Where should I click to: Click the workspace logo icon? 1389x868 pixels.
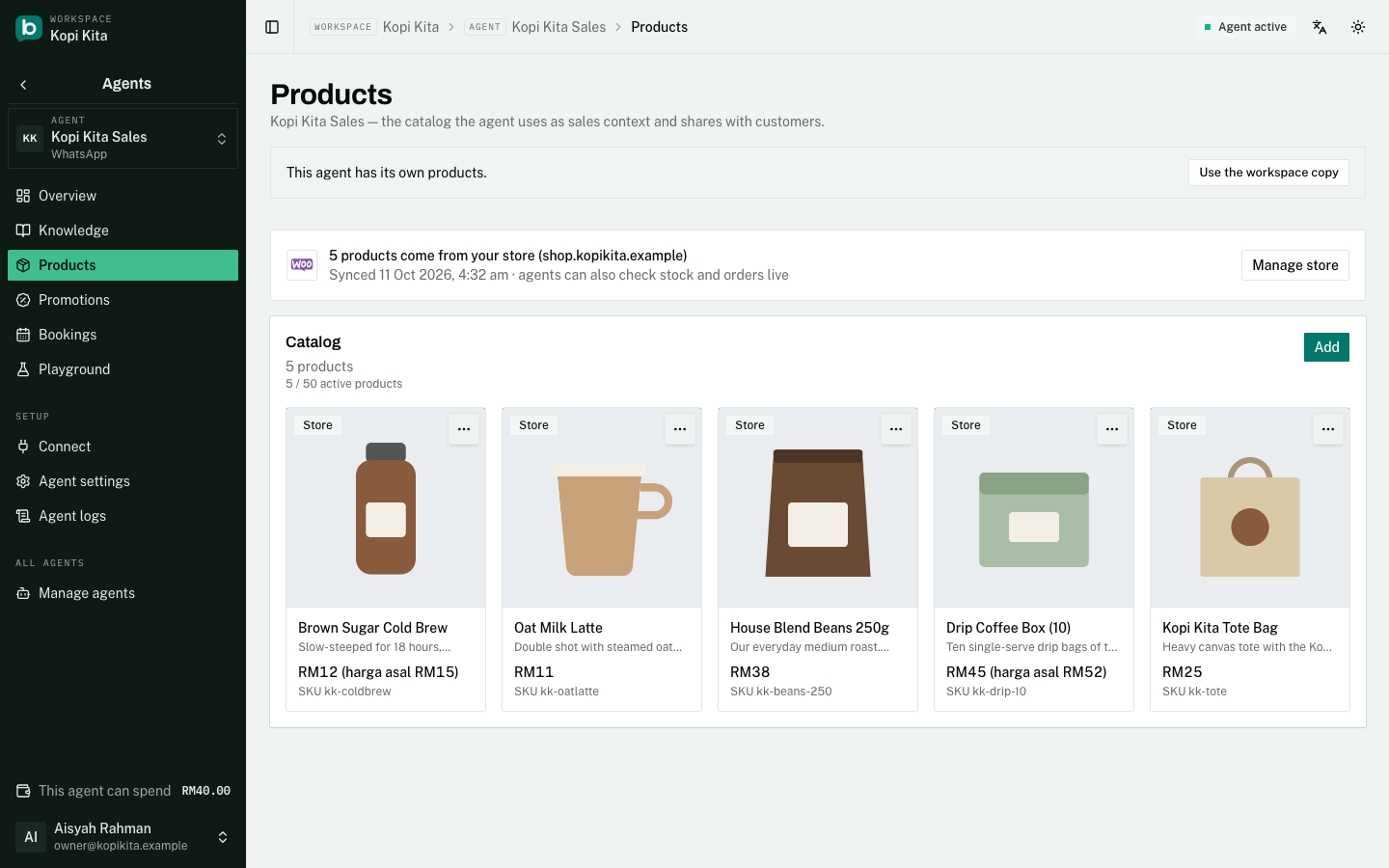pos(29,28)
